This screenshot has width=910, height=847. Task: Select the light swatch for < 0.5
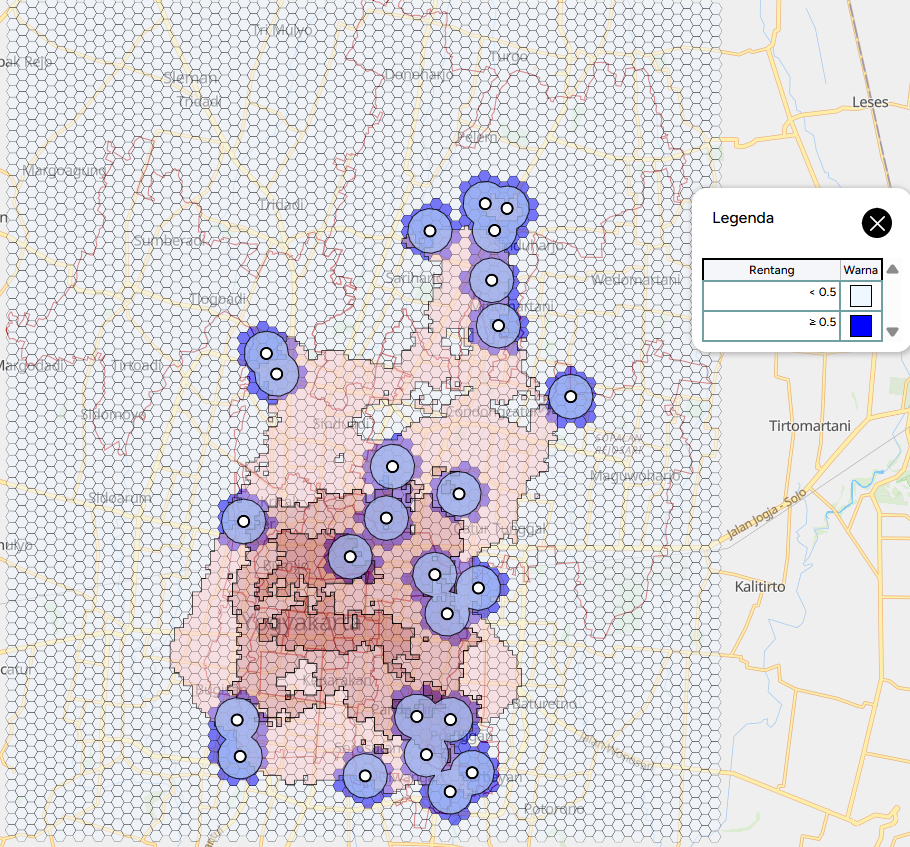click(861, 295)
